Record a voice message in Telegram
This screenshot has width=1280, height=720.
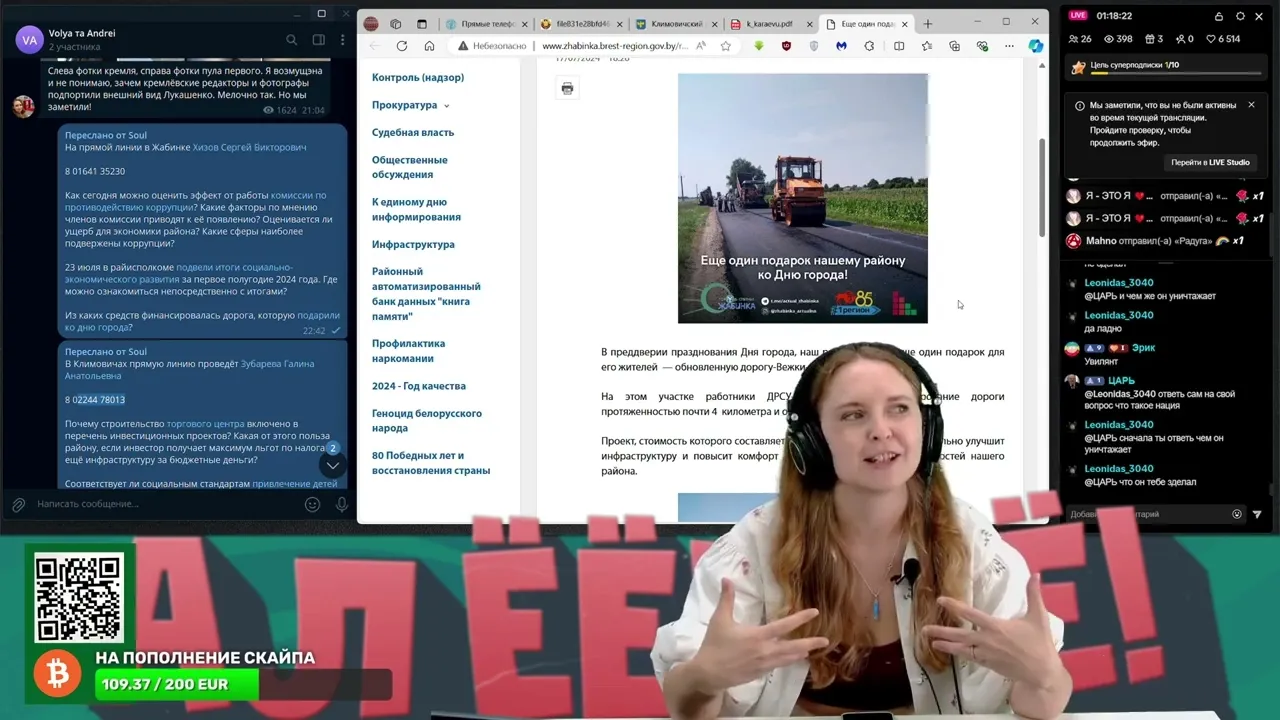341,504
